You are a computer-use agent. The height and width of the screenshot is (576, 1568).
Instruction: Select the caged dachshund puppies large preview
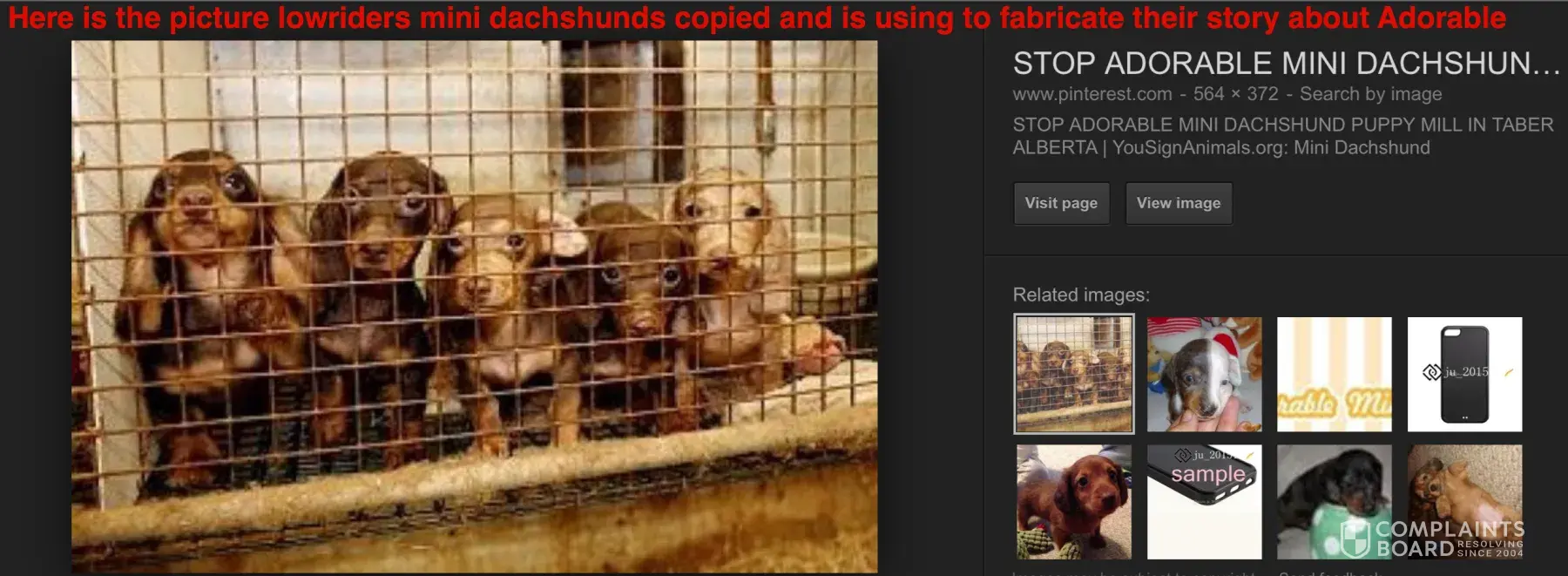point(475,307)
